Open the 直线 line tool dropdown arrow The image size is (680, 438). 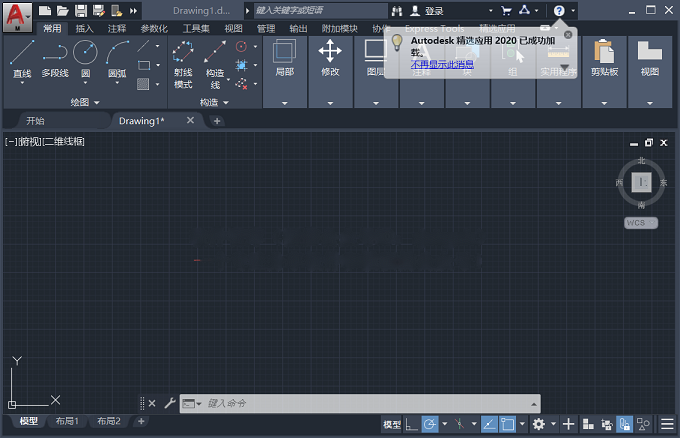click(x=22, y=82)
